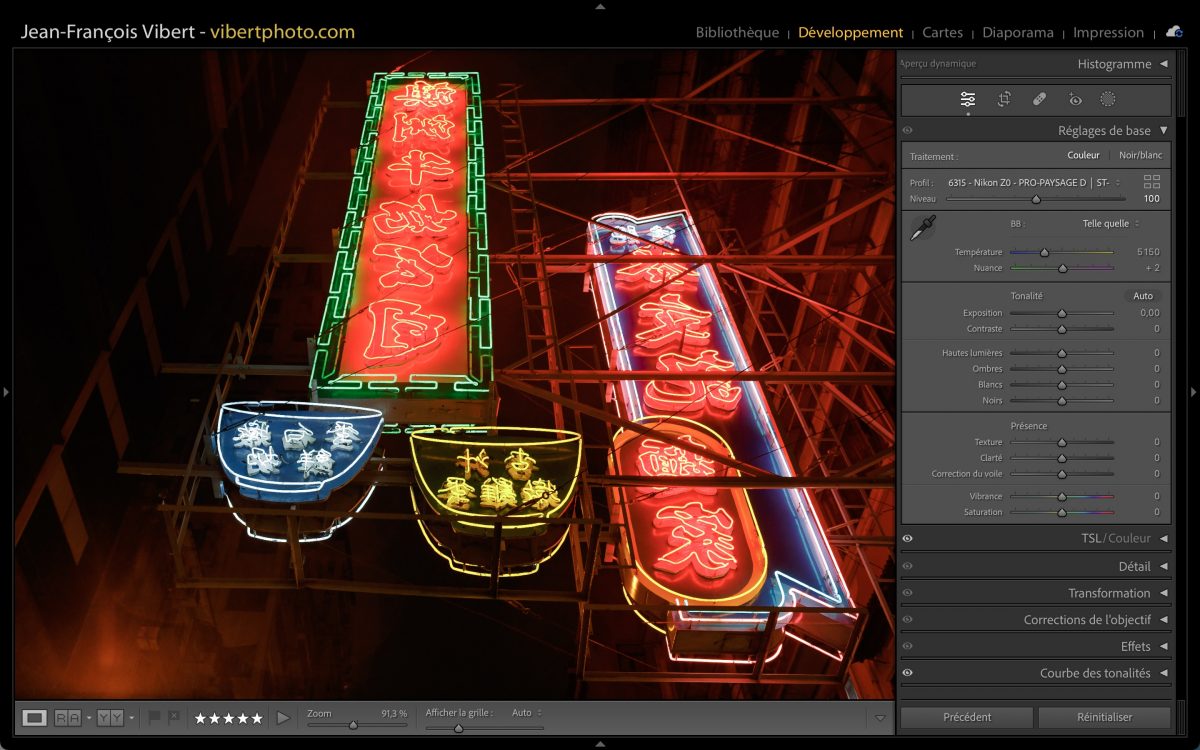Click the Exposition slider handle

[x=1062, y=313]
